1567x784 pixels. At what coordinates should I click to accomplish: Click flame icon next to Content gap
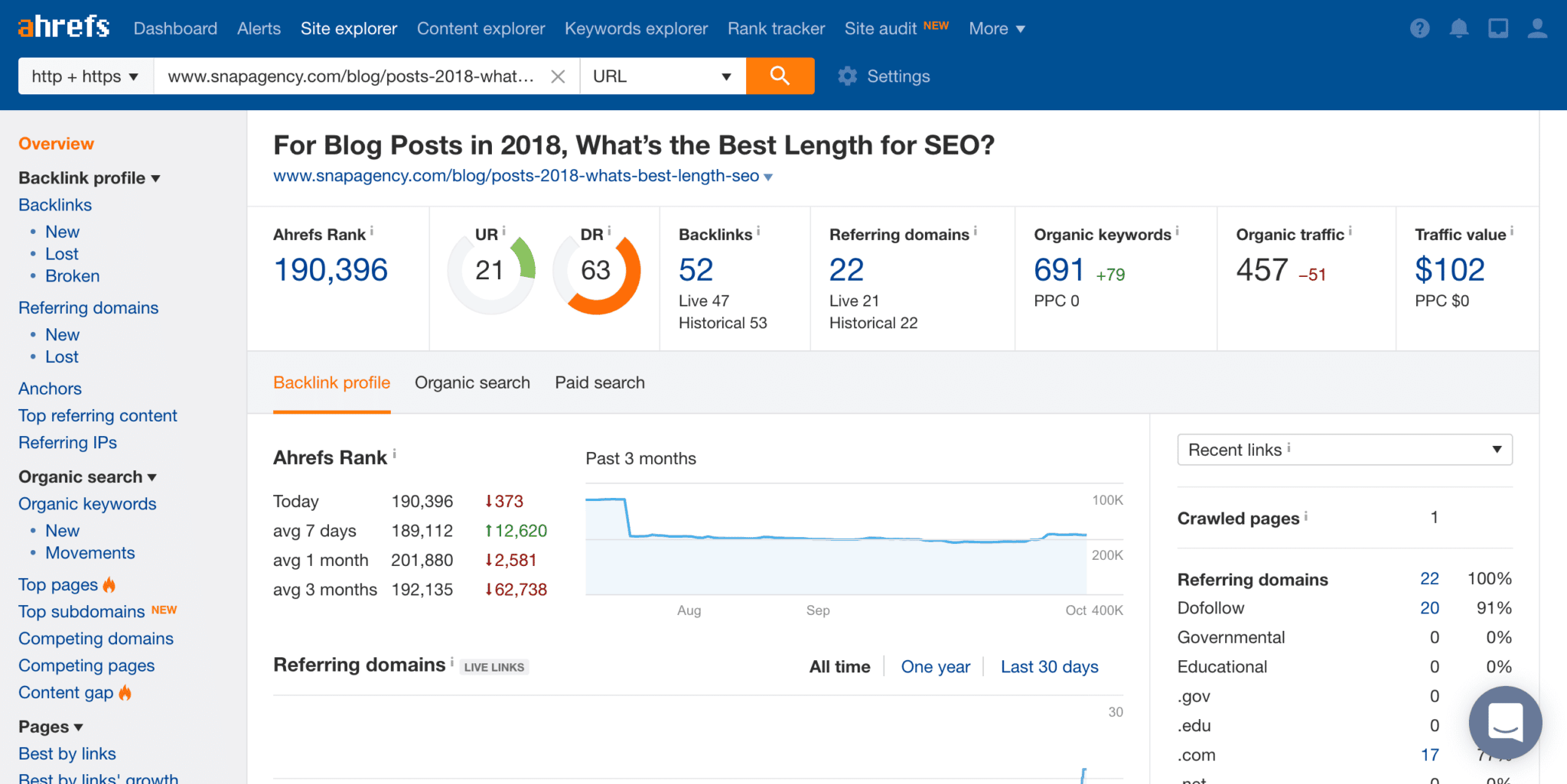tap(125, 692)
